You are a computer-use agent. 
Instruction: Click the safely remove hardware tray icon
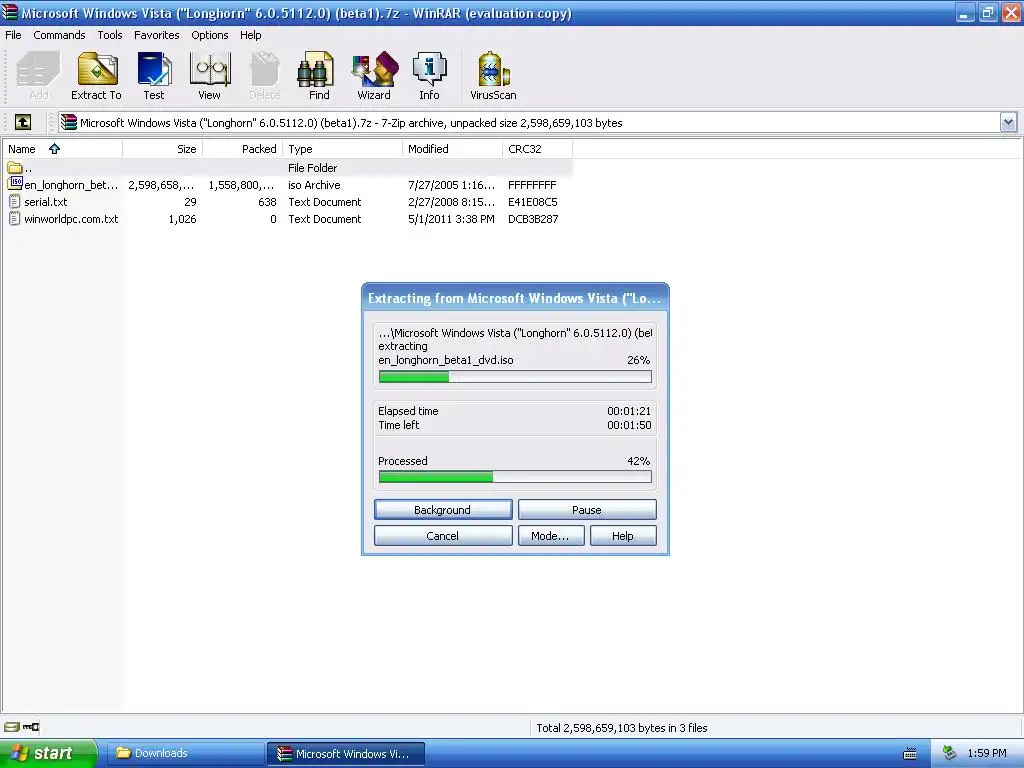pos(950,753)
